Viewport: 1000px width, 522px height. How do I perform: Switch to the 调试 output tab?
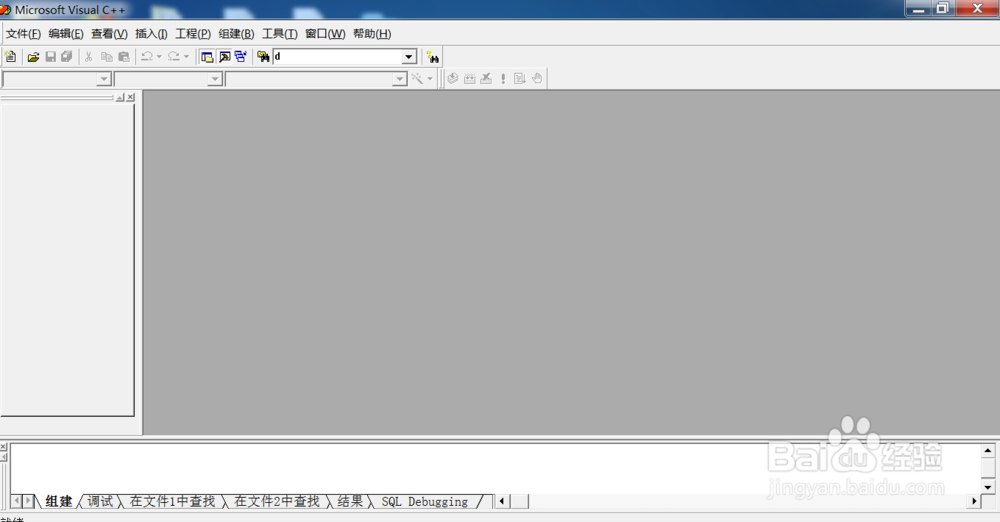point(99,502)
